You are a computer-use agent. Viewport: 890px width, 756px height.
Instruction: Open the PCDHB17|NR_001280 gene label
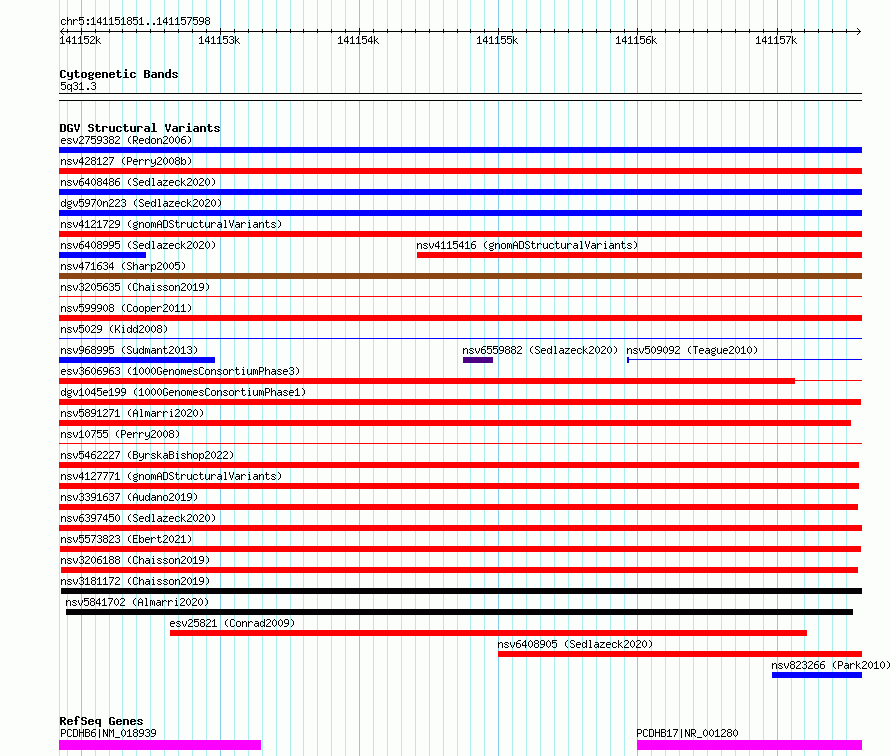687,733
